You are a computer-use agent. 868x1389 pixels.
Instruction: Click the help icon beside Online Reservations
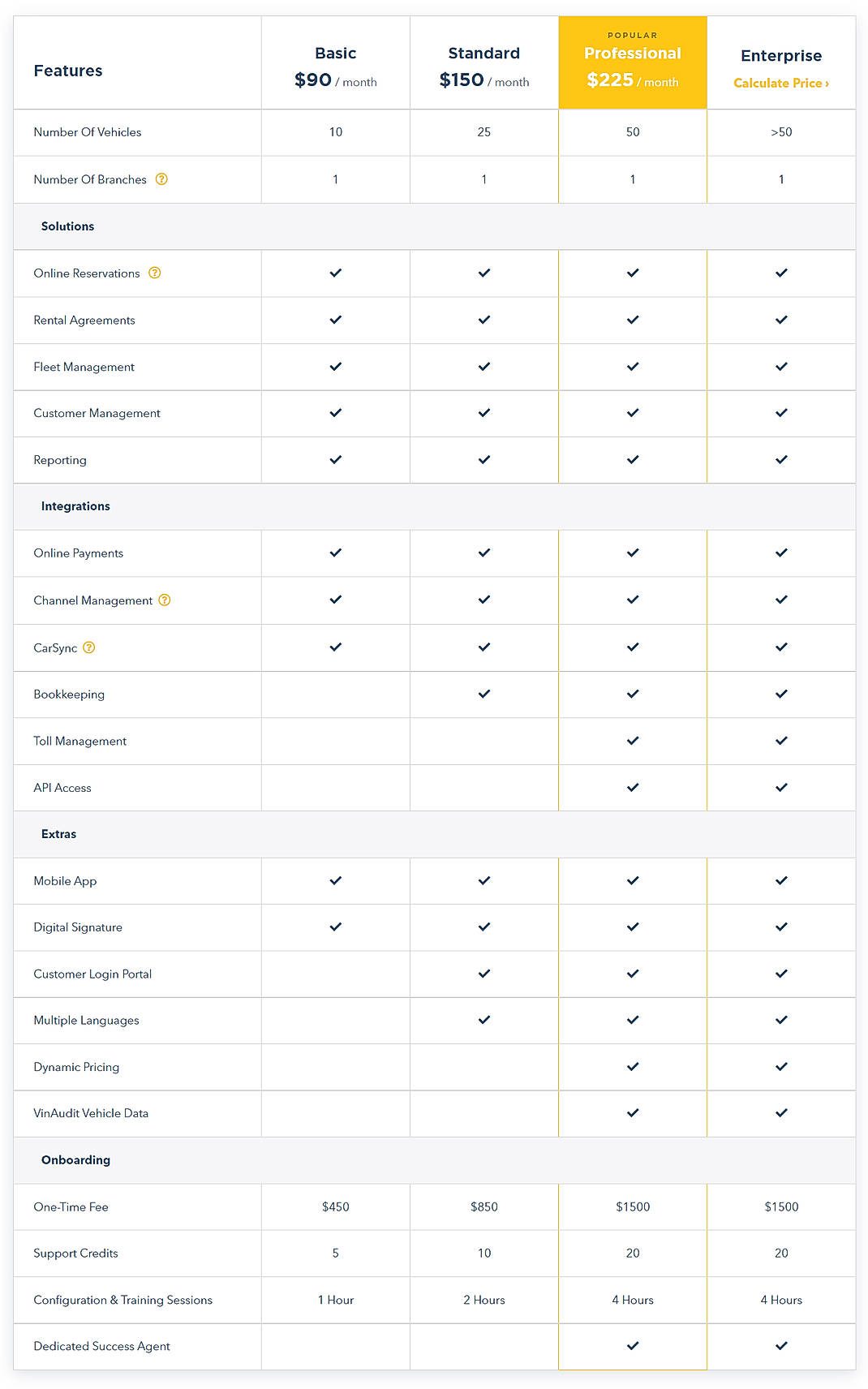[156, 273]
